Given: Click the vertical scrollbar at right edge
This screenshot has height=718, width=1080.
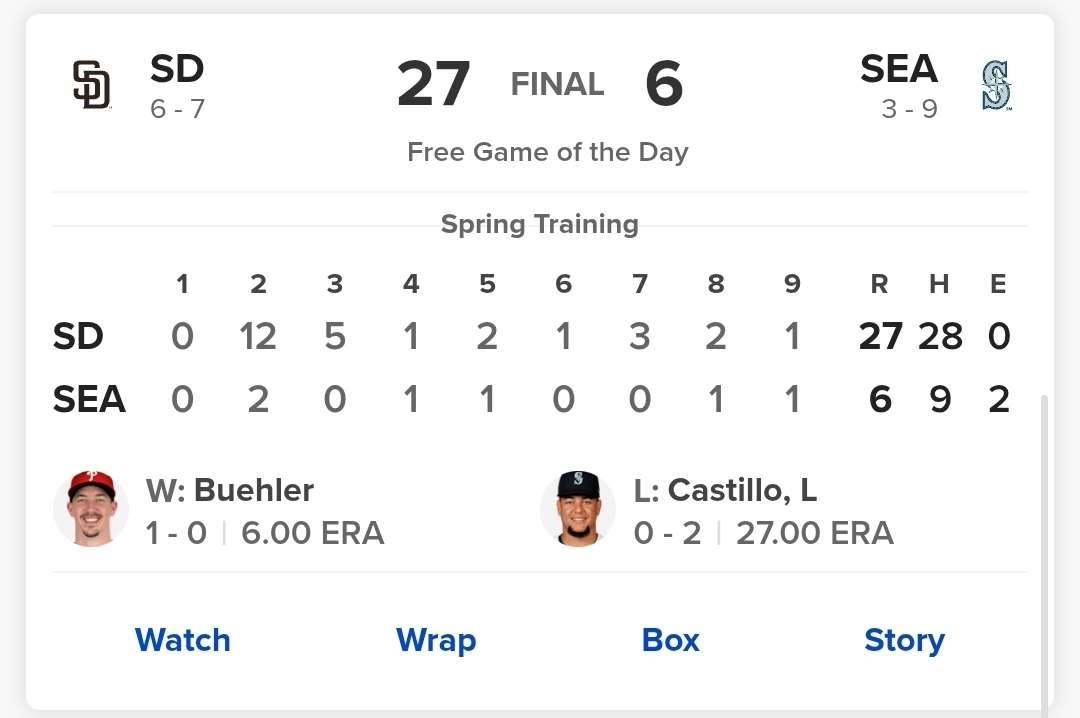Looking at the screenshot, I should click(x=1044, y=555).
